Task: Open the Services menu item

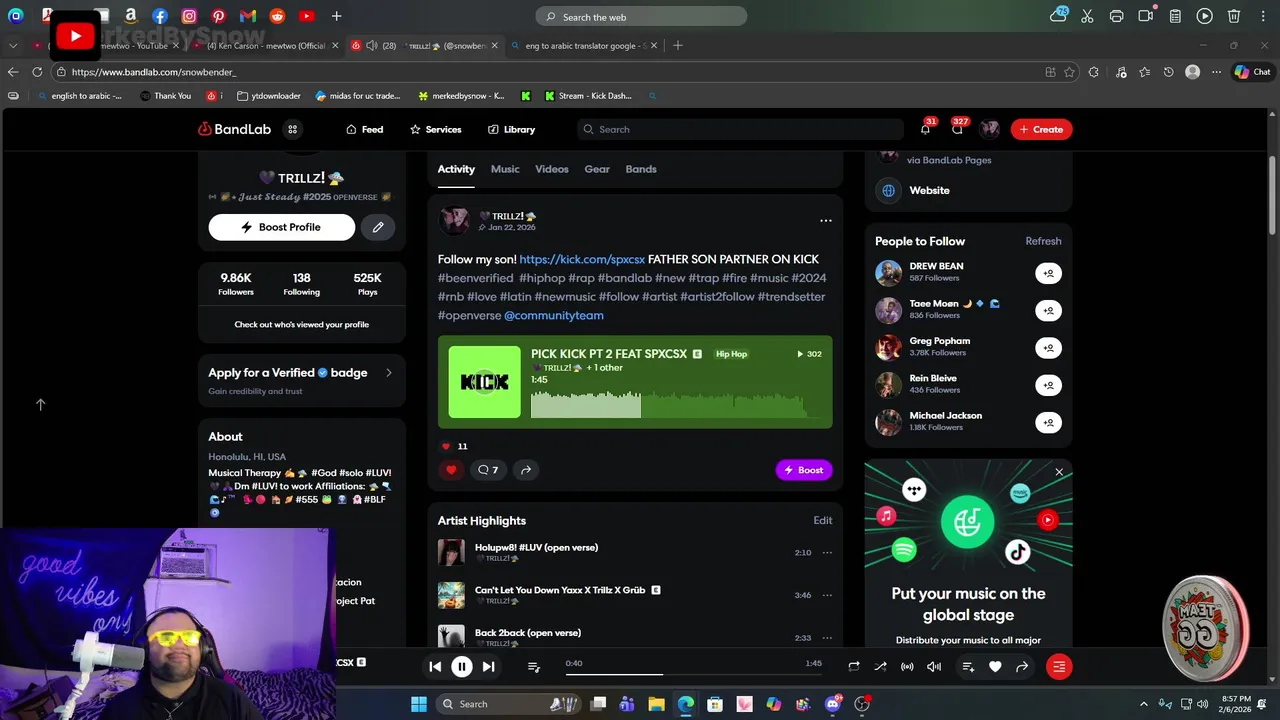Action: click(435, 129)
